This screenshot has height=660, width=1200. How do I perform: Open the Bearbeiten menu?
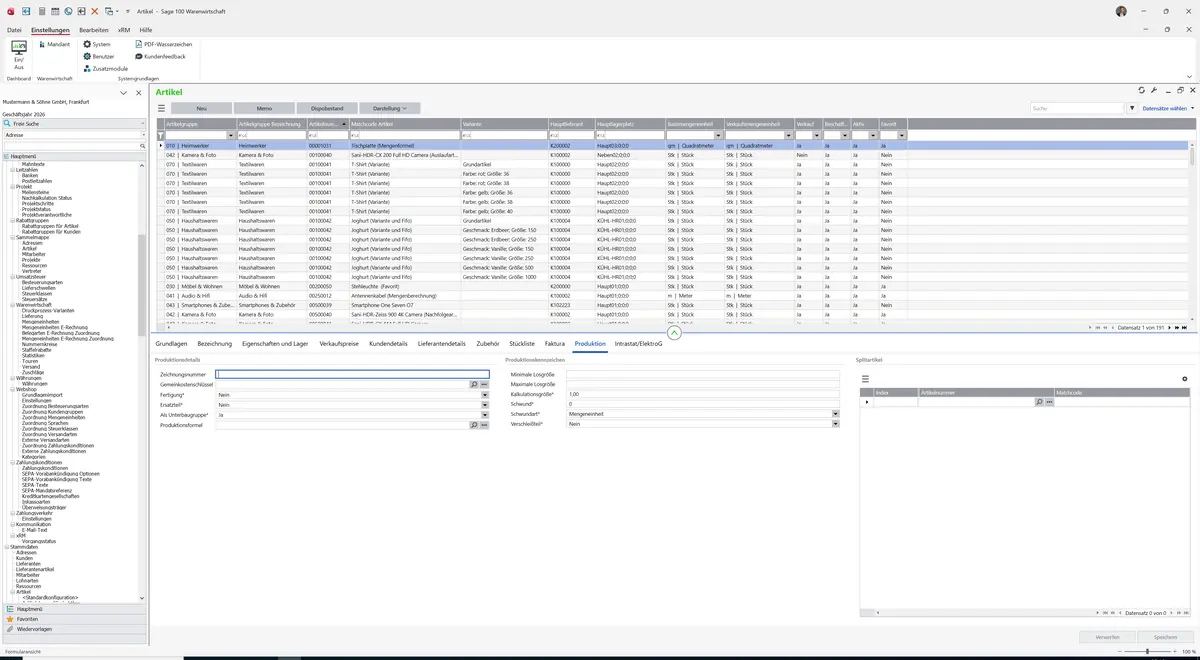point(94,30)
